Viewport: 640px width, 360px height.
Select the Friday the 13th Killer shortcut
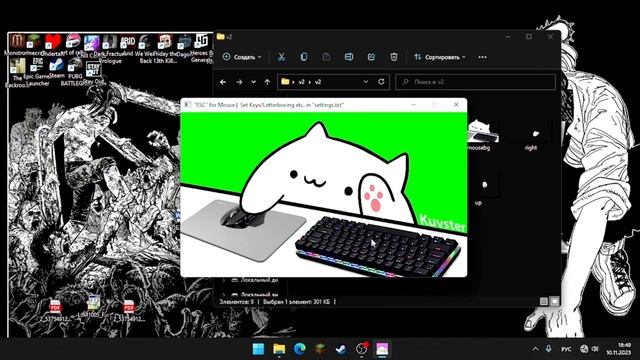(x=165, y=48)
